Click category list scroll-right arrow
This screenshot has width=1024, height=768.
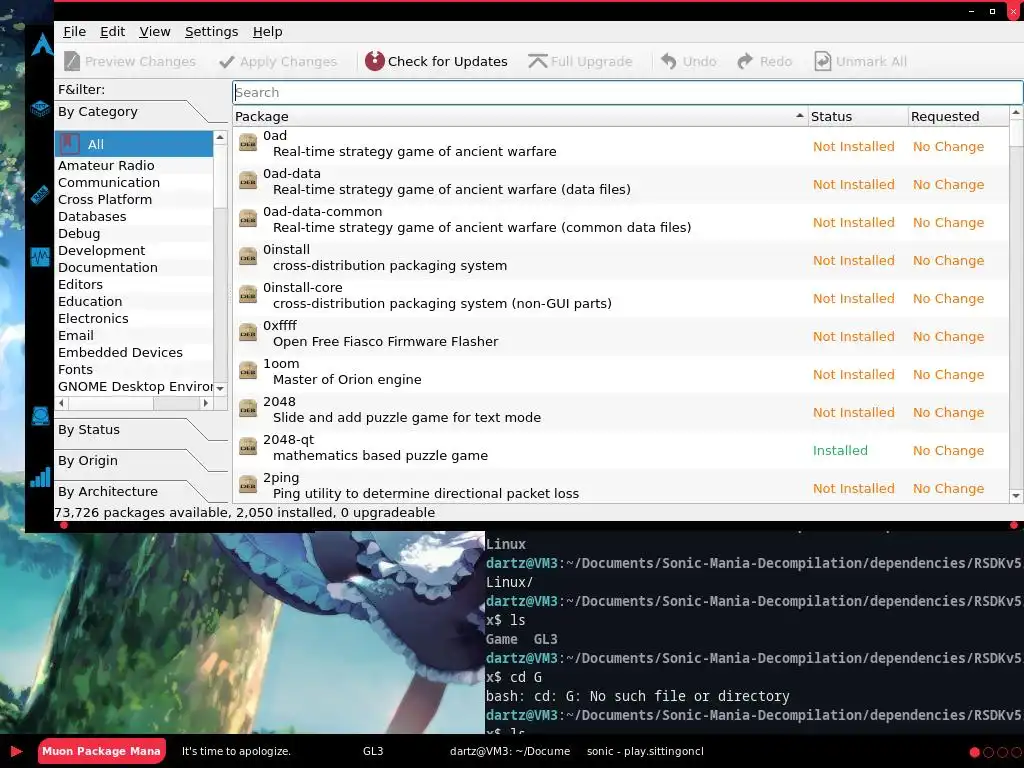[x=206, y=403]
